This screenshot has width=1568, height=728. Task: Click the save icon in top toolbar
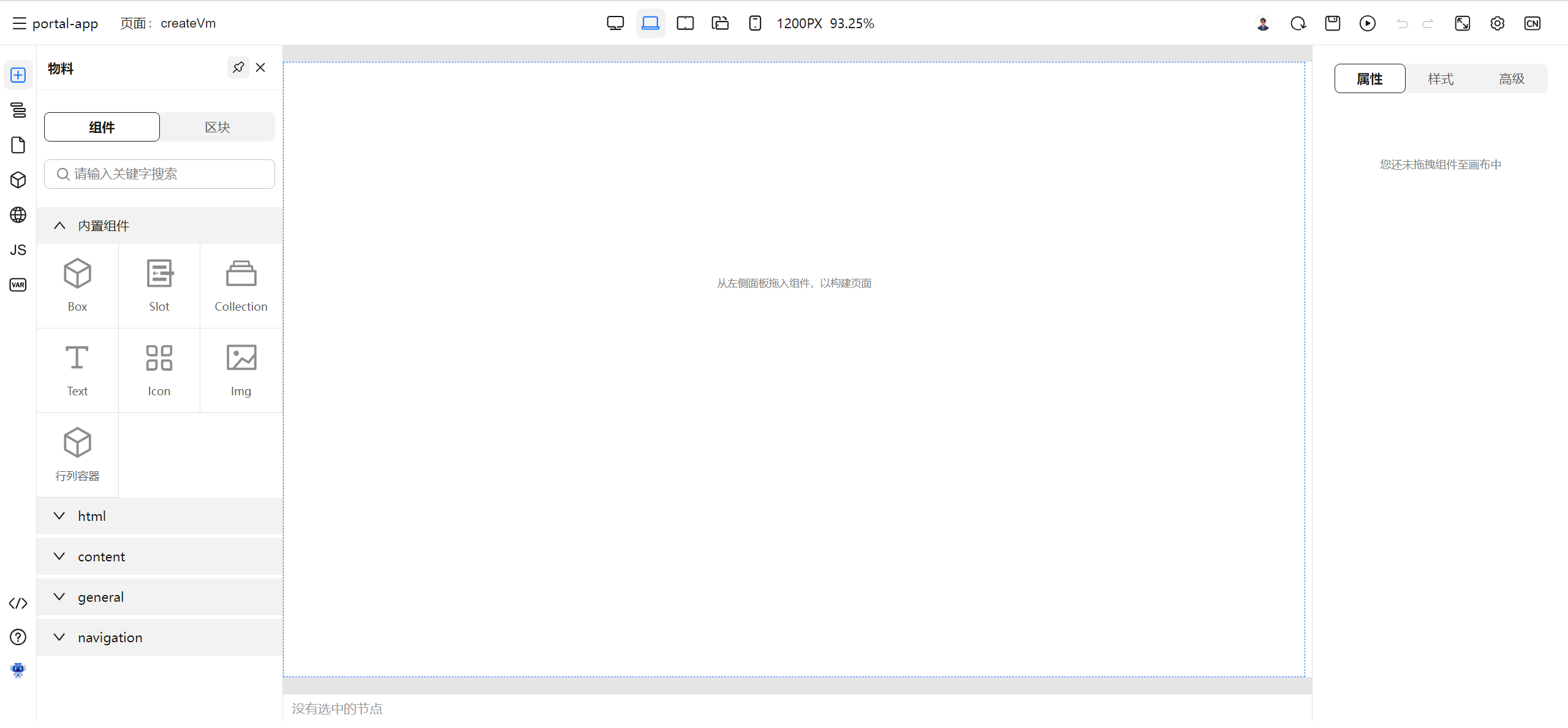tap(1332, 23)
